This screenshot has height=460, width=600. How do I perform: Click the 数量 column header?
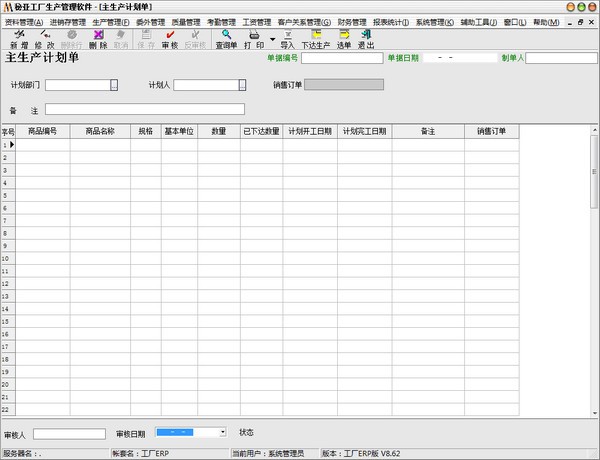219,131
